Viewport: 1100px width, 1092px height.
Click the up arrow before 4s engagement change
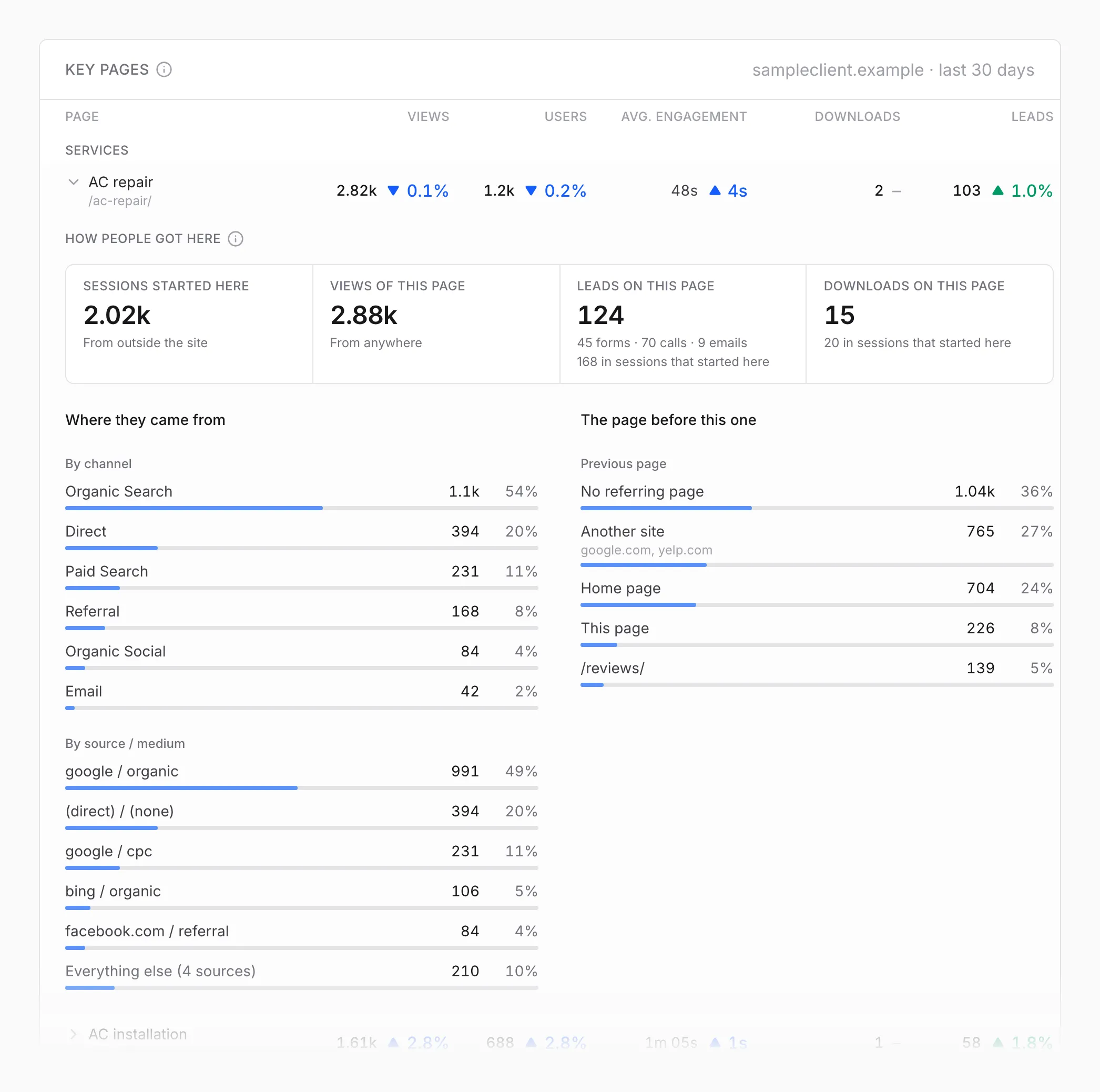(x=715, y=190)
